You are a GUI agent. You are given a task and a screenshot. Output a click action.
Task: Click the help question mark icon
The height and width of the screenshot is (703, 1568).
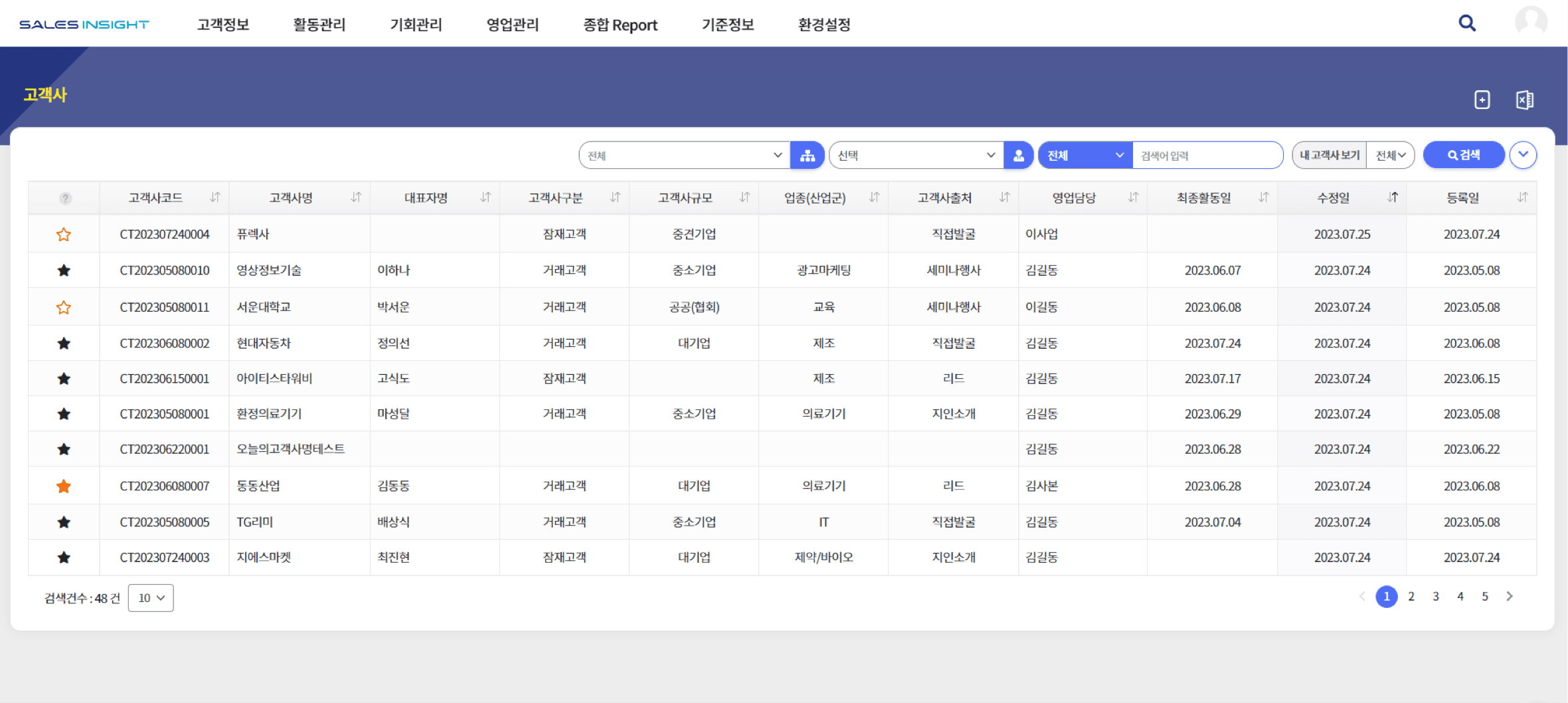pyautogui.click(x=64, y=198)
